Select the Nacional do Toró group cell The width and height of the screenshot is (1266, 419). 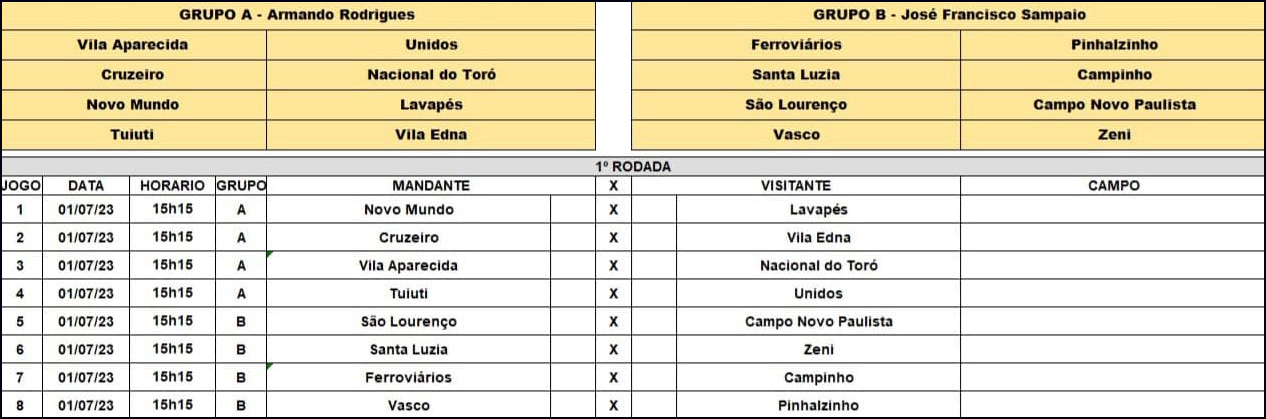point(431,75)
